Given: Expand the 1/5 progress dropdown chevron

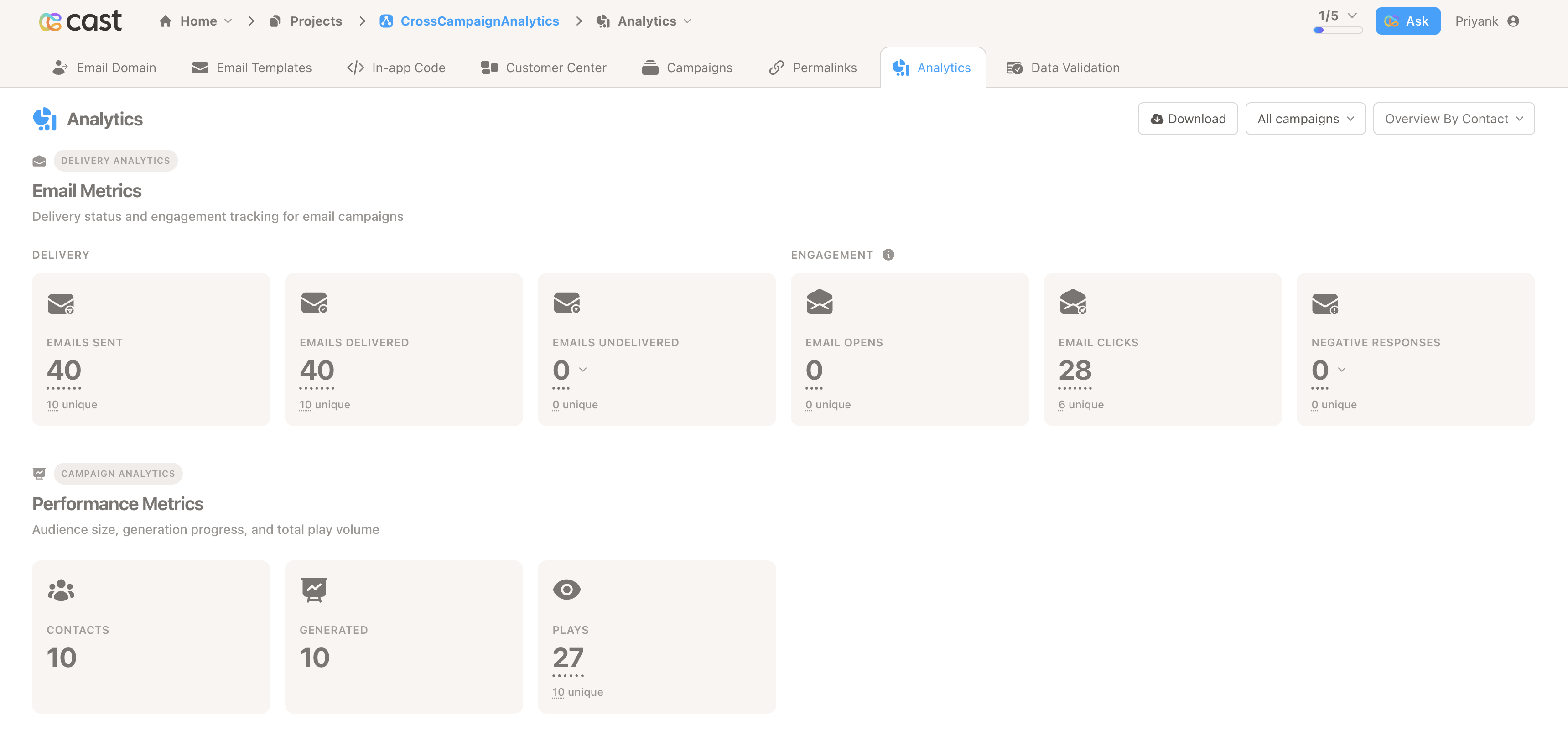Looking at the screenshot, I should tap(1352, 16).
